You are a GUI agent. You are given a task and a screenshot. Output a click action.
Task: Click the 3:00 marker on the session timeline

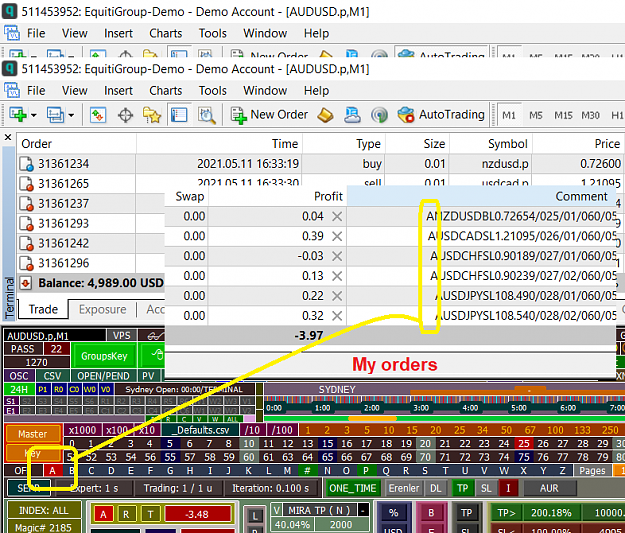421,408
